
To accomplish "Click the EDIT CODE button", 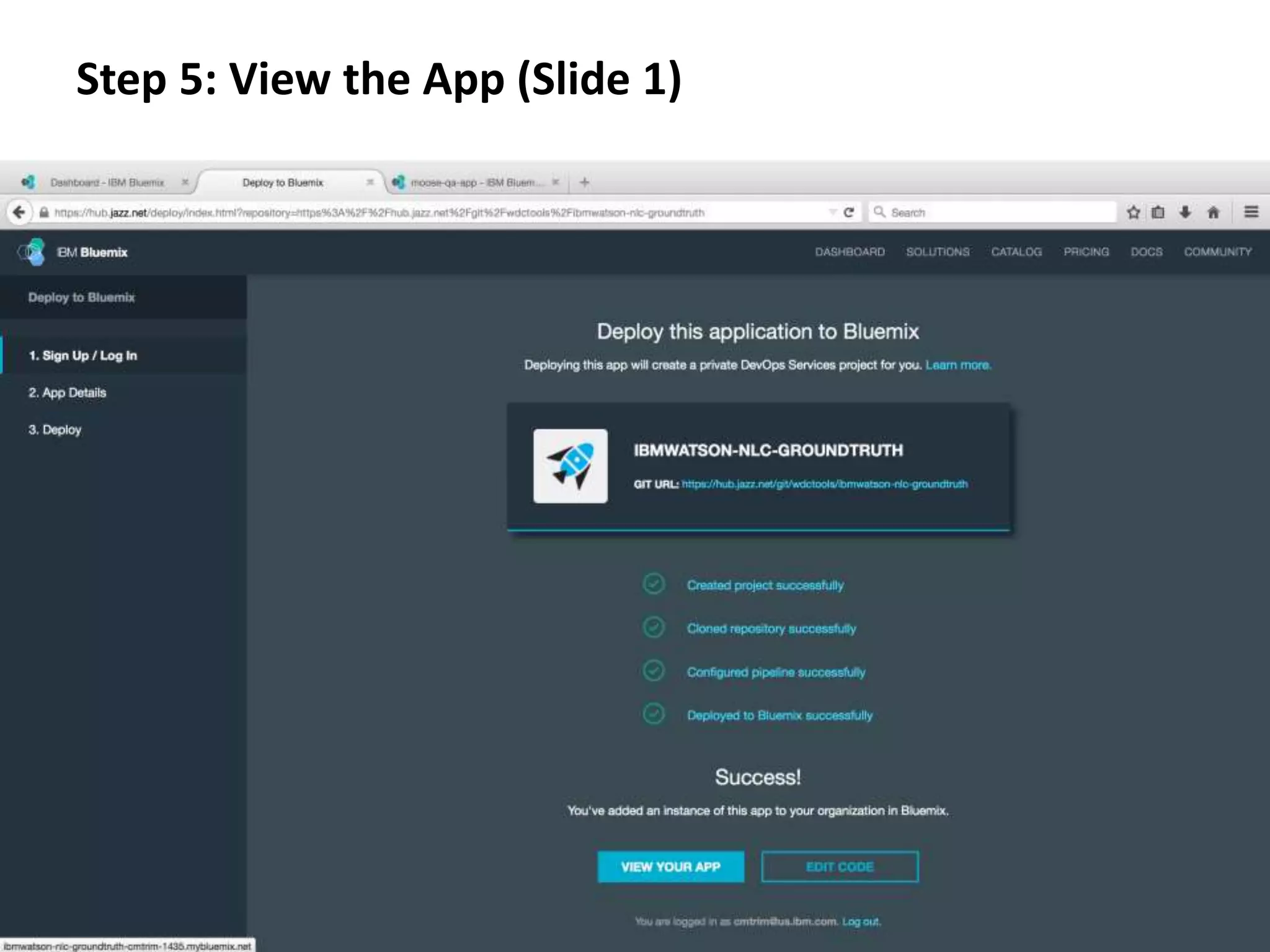I will pyautogui.click(x=840, y=866).
